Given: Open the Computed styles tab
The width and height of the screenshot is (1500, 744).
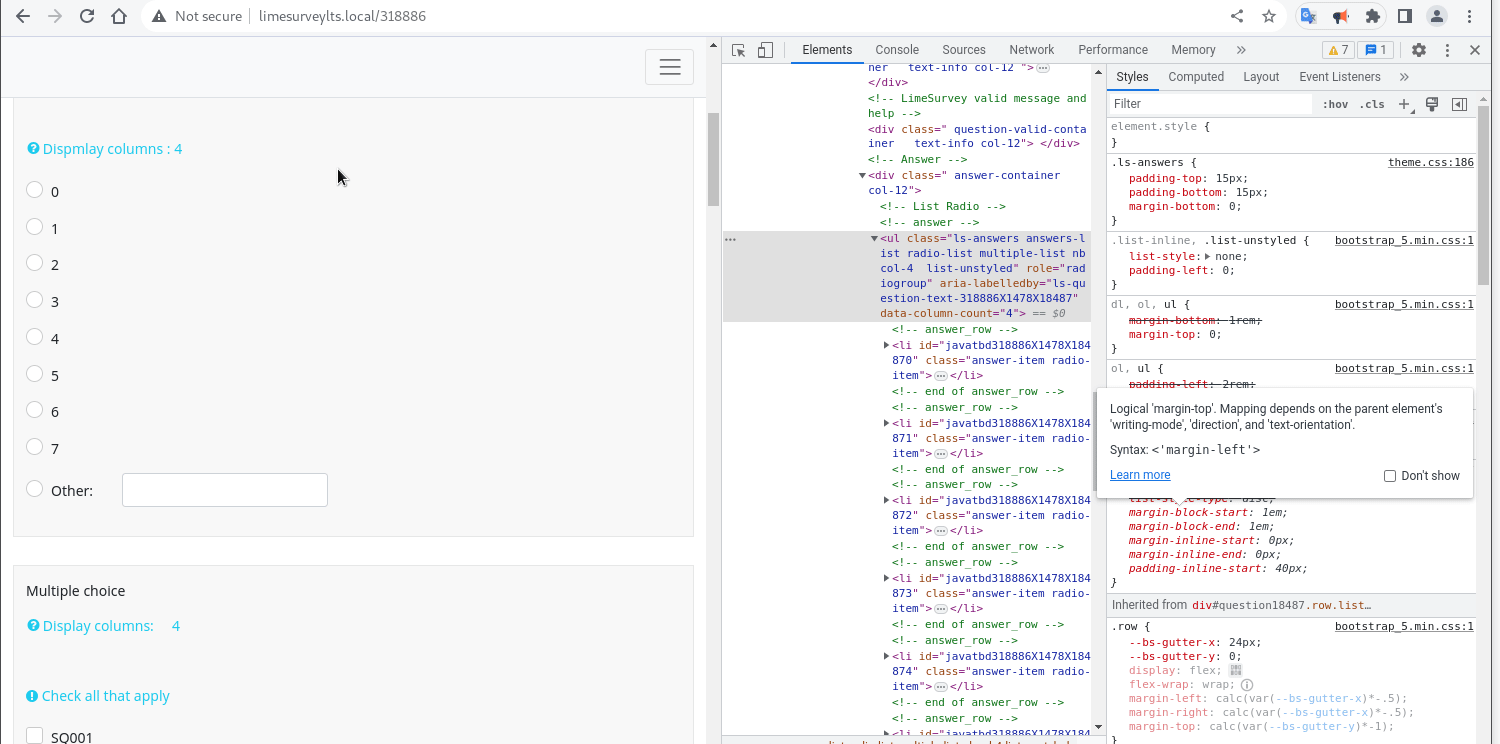Looking at the screenshot, I should pos(1195,77).
